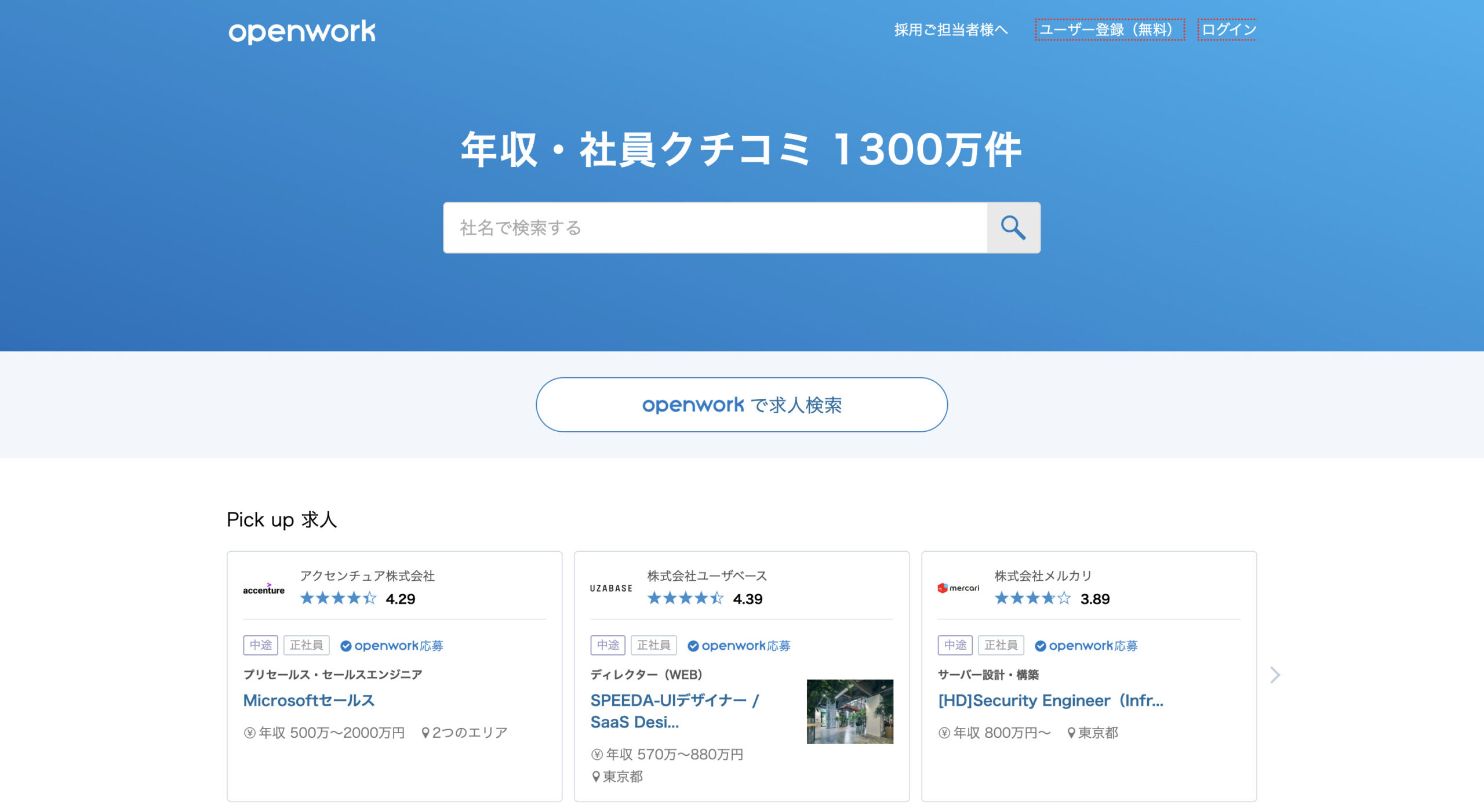The image size is (1484, 812).
Task: Click the openwork応募 badge on Uzabase card
Action: (x=739, y=646)
